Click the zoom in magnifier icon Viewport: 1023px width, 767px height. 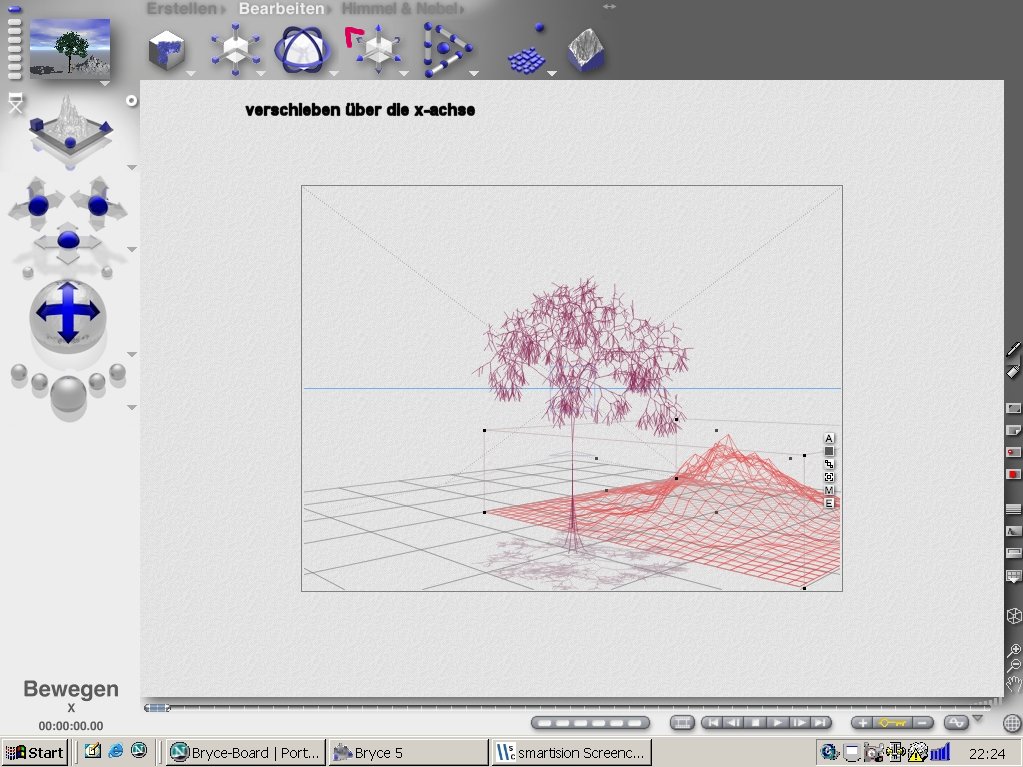pos(1013,650)
